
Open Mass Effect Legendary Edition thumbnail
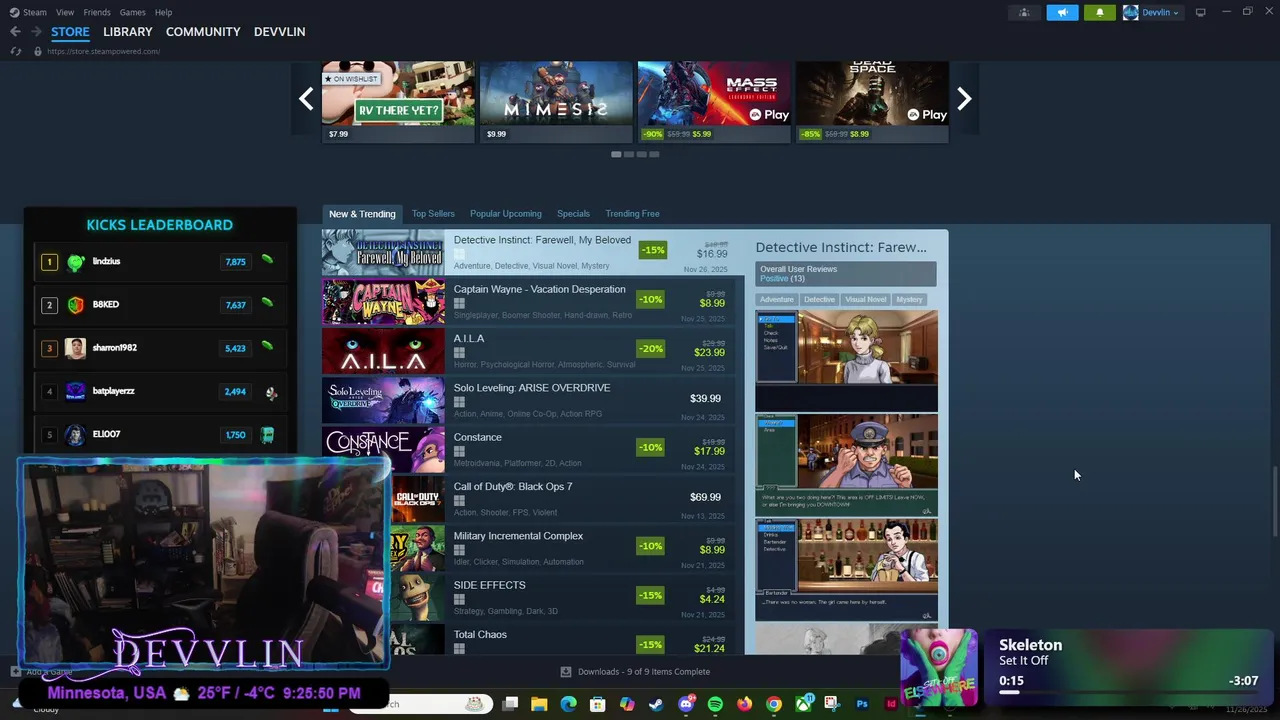click(714, 102)
